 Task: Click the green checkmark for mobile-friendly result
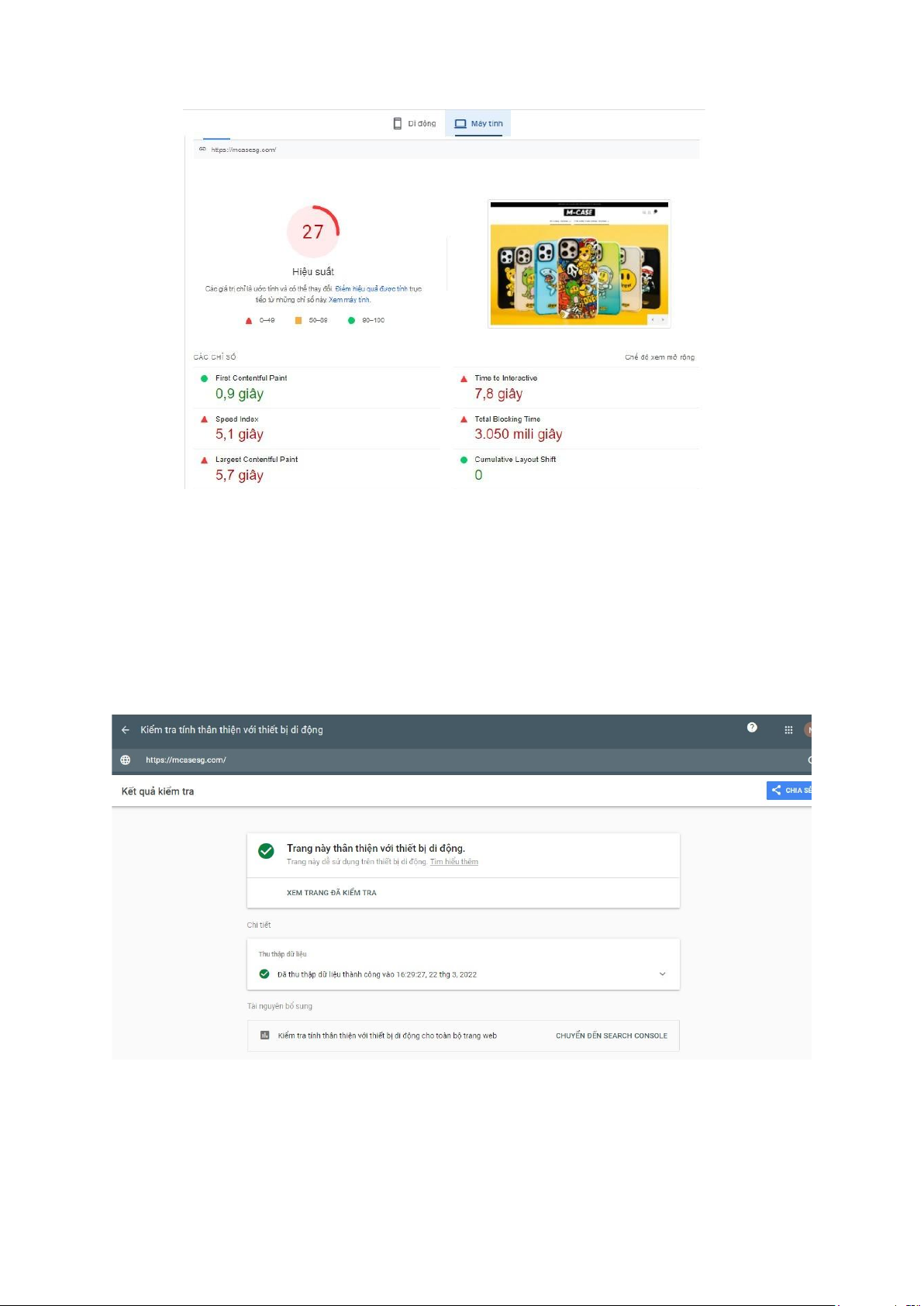pos(266,851)
